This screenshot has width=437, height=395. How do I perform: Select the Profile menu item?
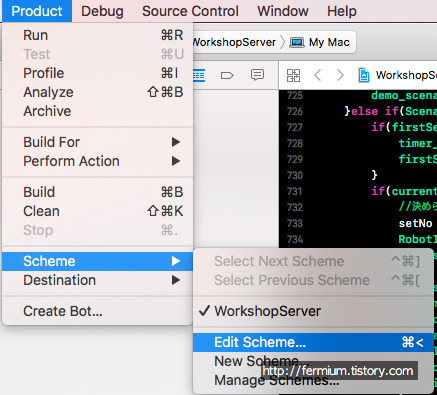pyautogui.click(x=97, y=73)
